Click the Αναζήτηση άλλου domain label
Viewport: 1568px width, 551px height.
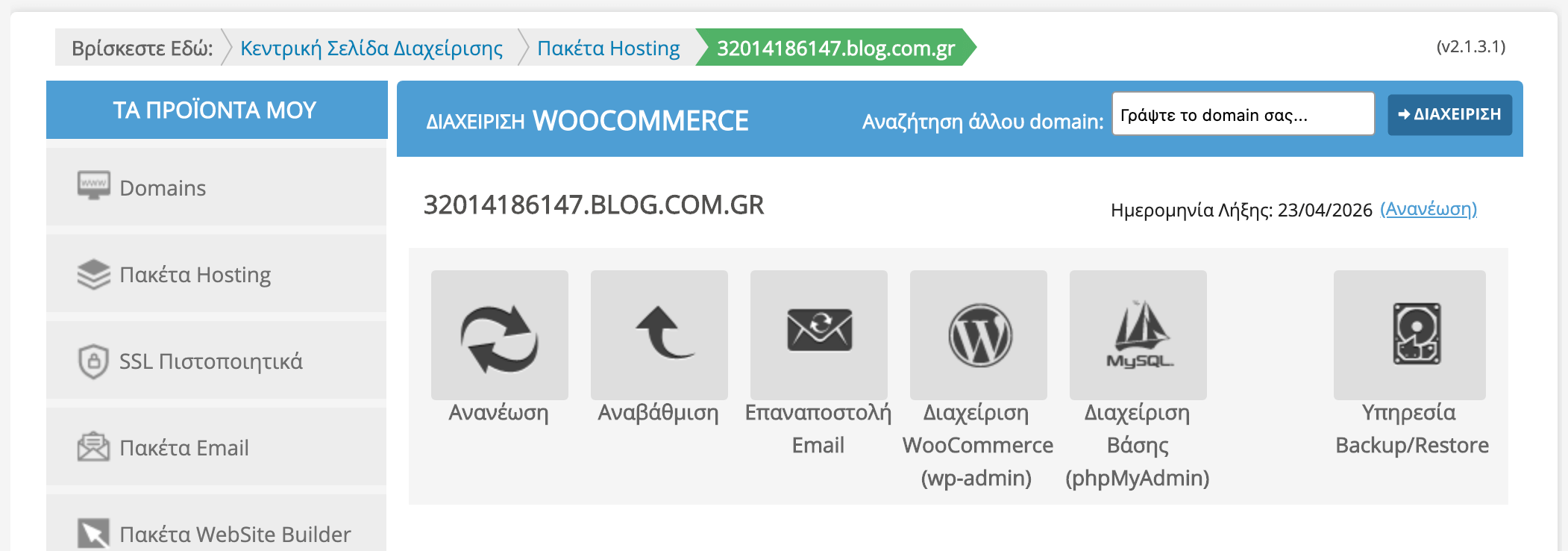(982, 122)
